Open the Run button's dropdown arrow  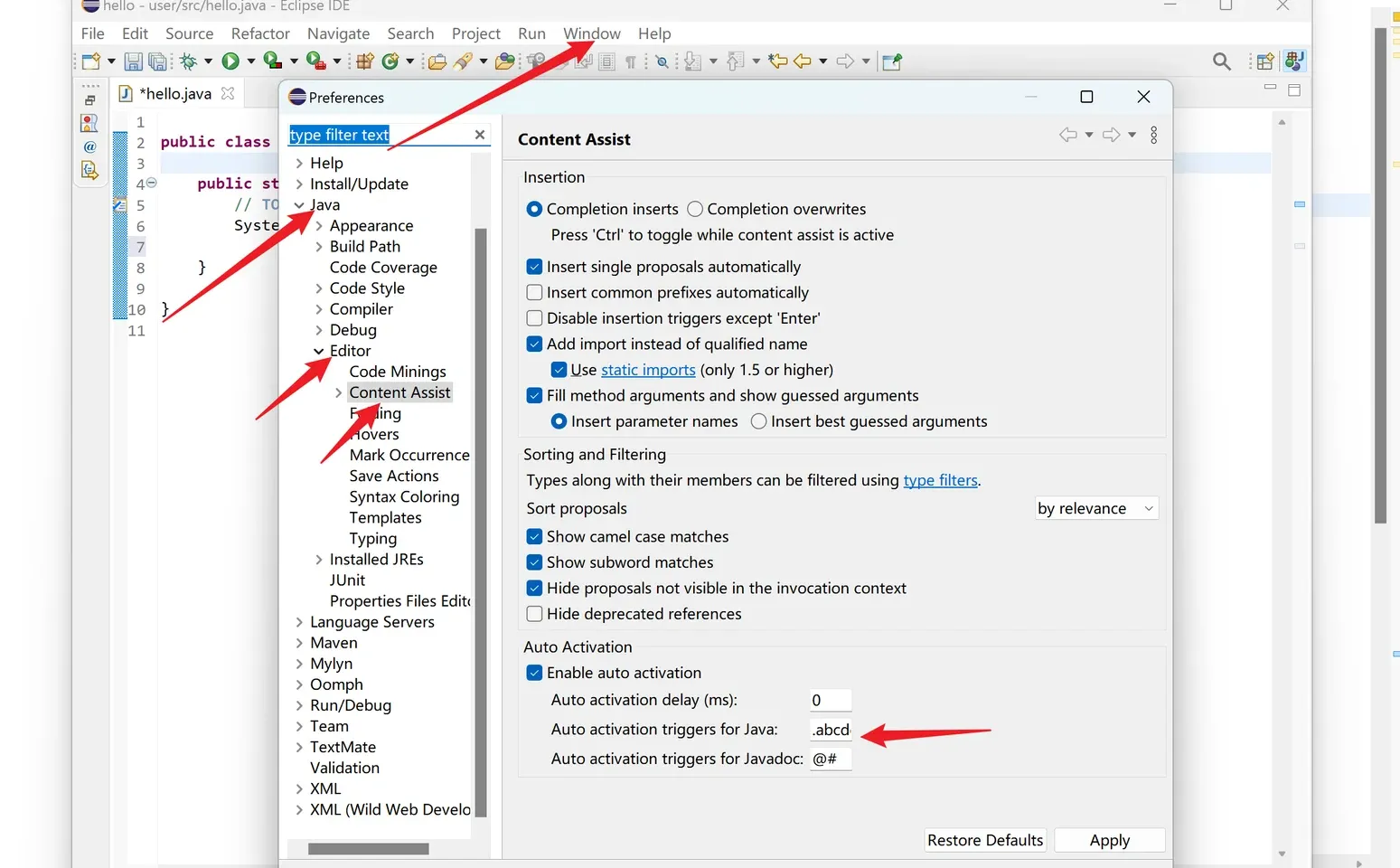[x=250, y=61]
